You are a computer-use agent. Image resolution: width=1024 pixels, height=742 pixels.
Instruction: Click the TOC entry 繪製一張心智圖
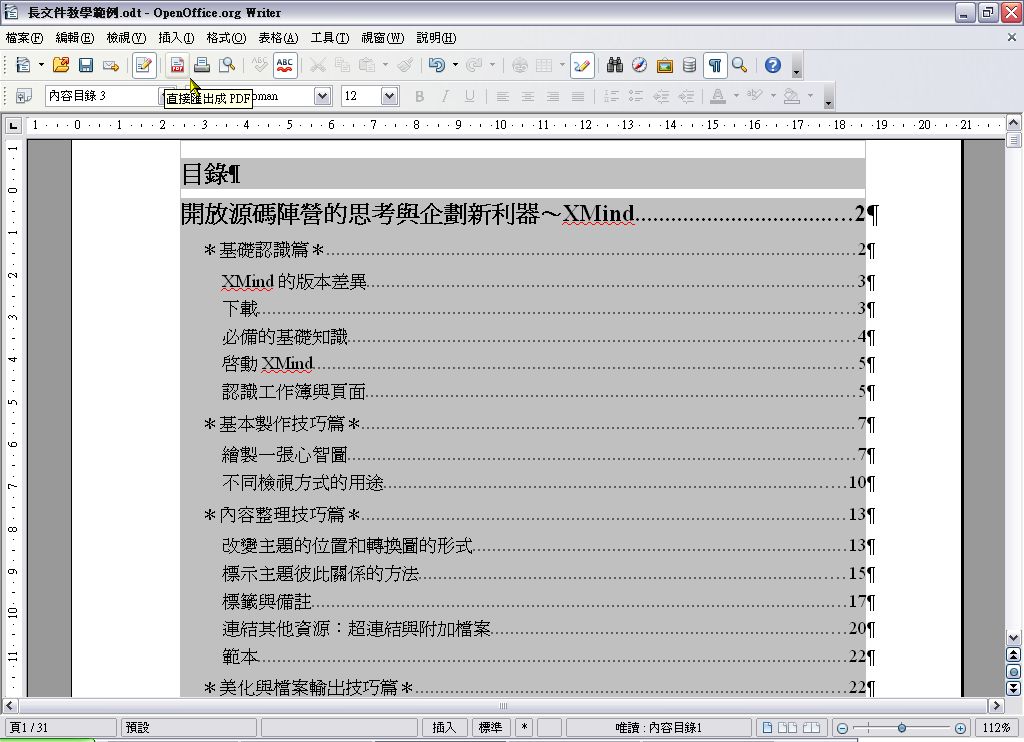click(285, 454)
